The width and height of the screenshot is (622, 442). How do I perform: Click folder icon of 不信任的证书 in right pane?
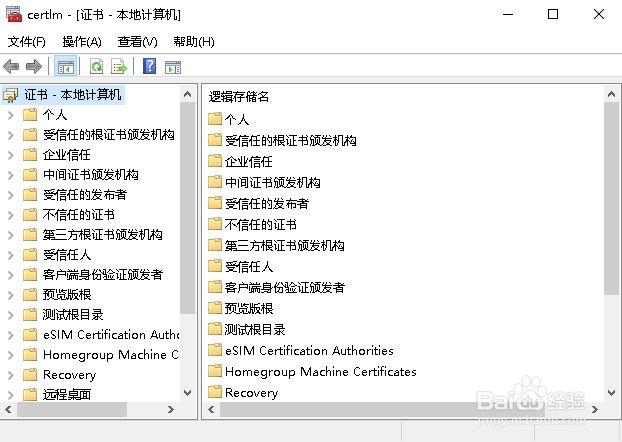point(215,224)
